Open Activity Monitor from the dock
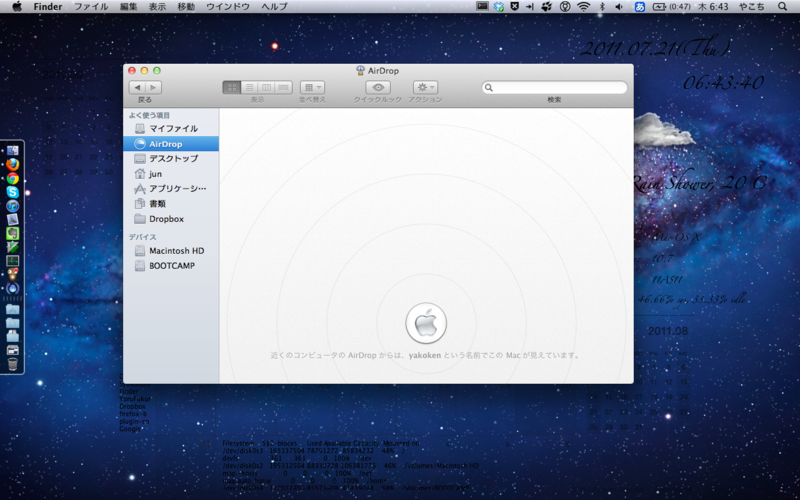Image resolution: width=800 pixels, height=500 pixels. click(13, 261)
